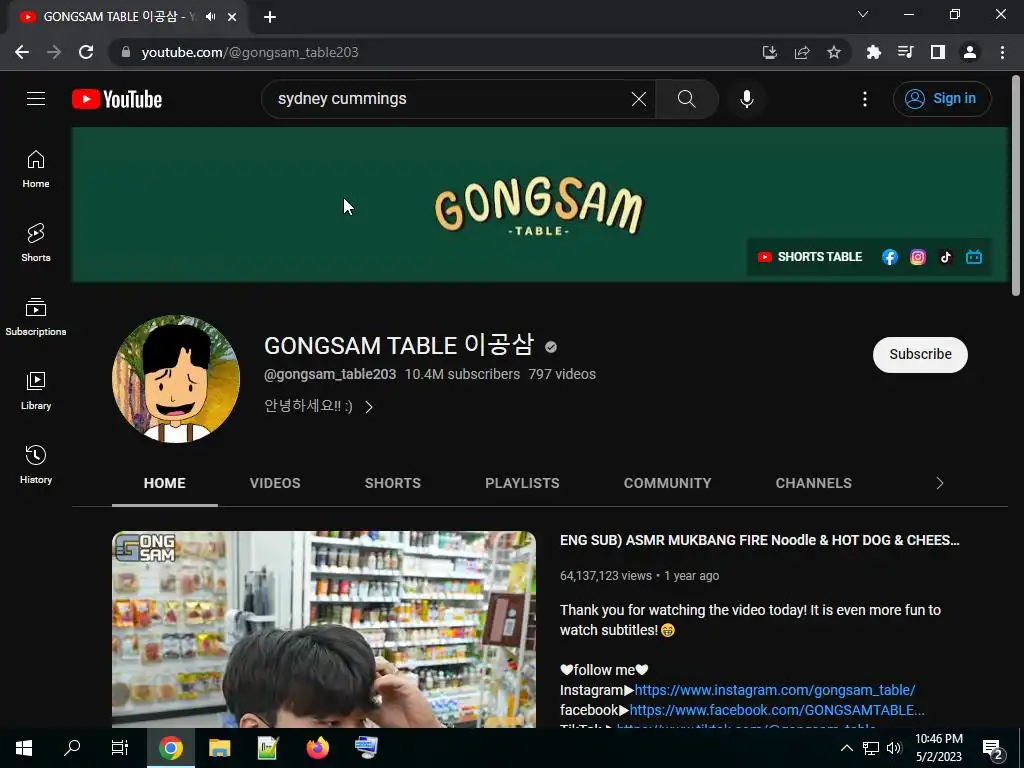The image size is (1024, 768).
Task: Switch to the VIDEOS tab
Action: click(x=275, y=483)
